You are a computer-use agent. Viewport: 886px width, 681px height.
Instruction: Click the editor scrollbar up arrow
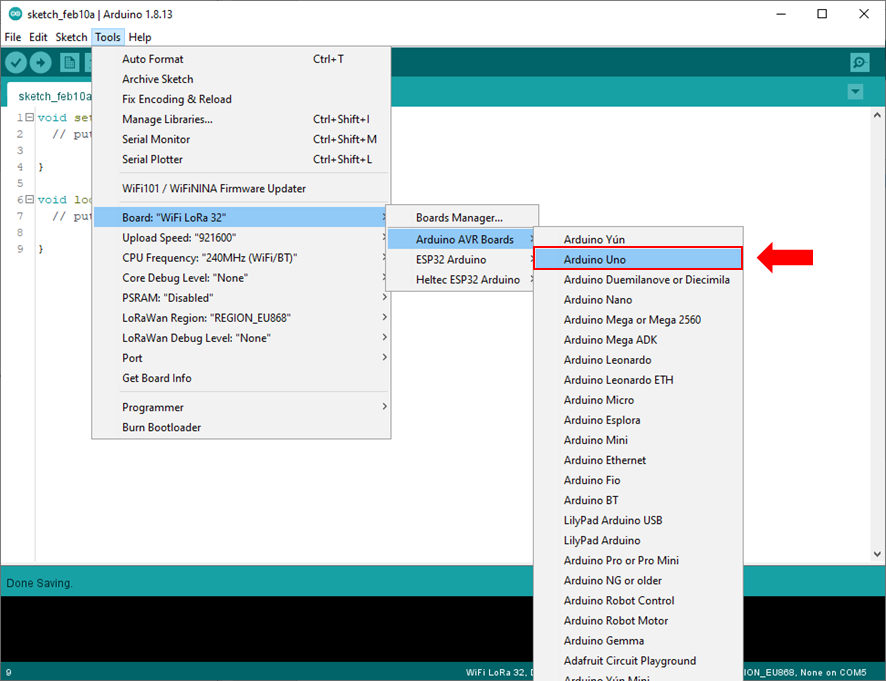click(877, 115)
